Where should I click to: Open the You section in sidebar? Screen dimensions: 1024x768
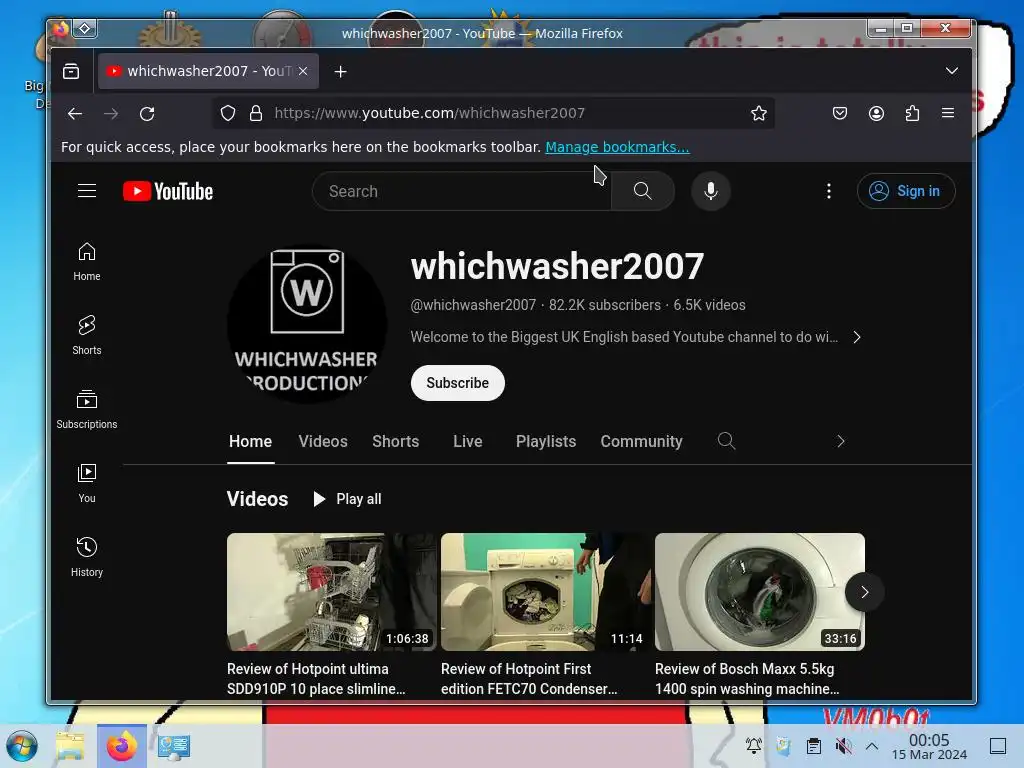tap(87, 483)
